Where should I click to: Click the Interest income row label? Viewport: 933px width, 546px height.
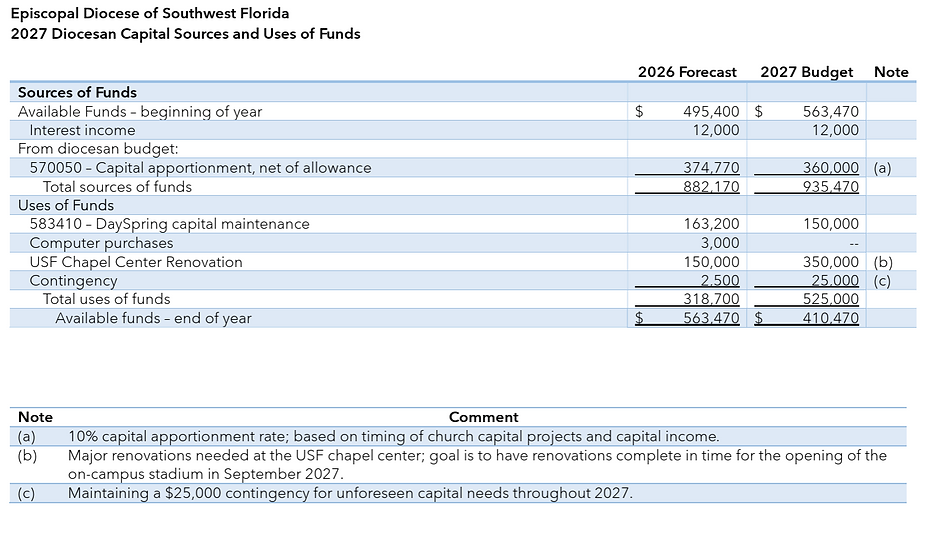coord(82,130)
